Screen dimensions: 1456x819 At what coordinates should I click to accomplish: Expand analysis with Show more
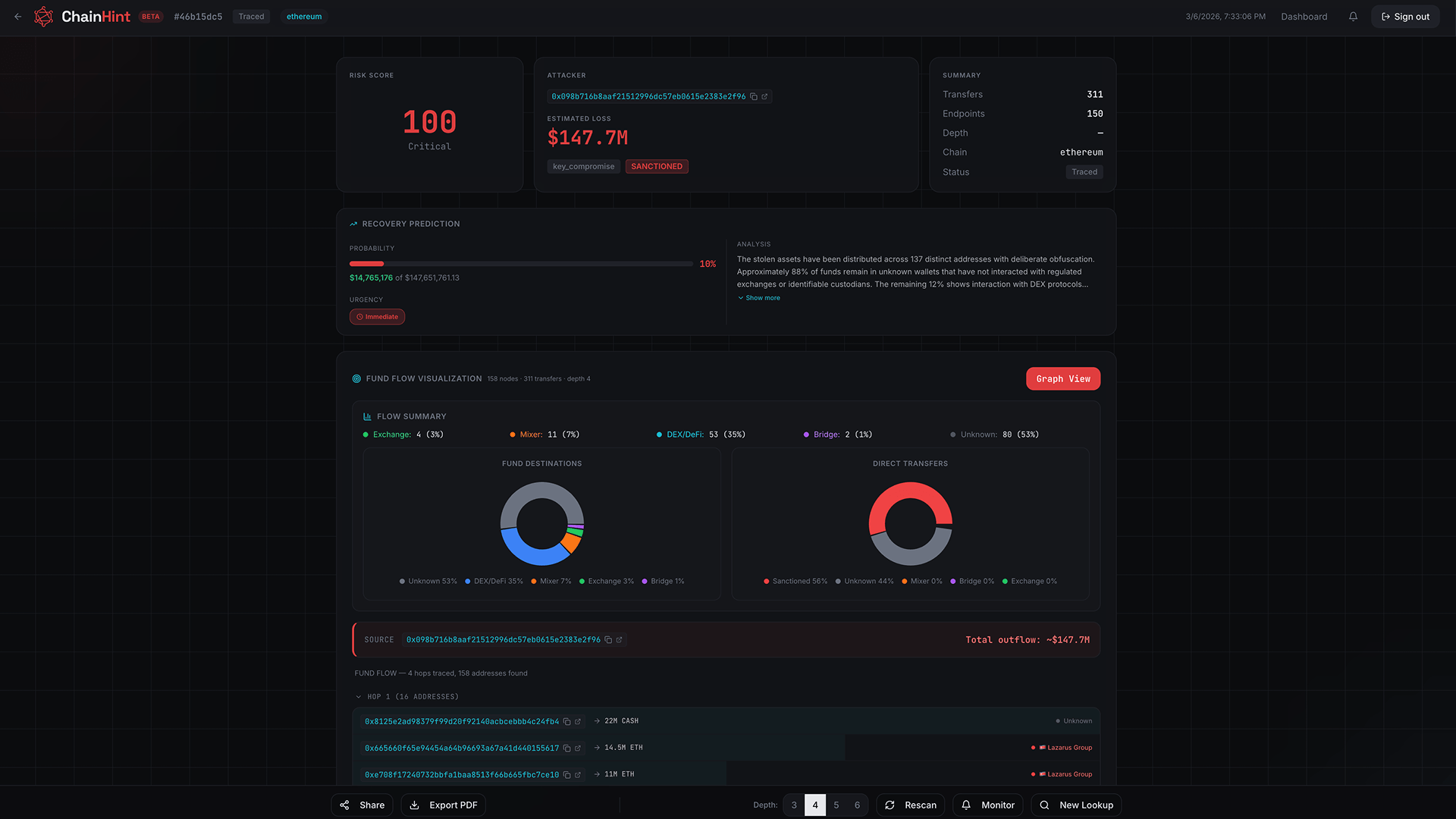[759, 298]
